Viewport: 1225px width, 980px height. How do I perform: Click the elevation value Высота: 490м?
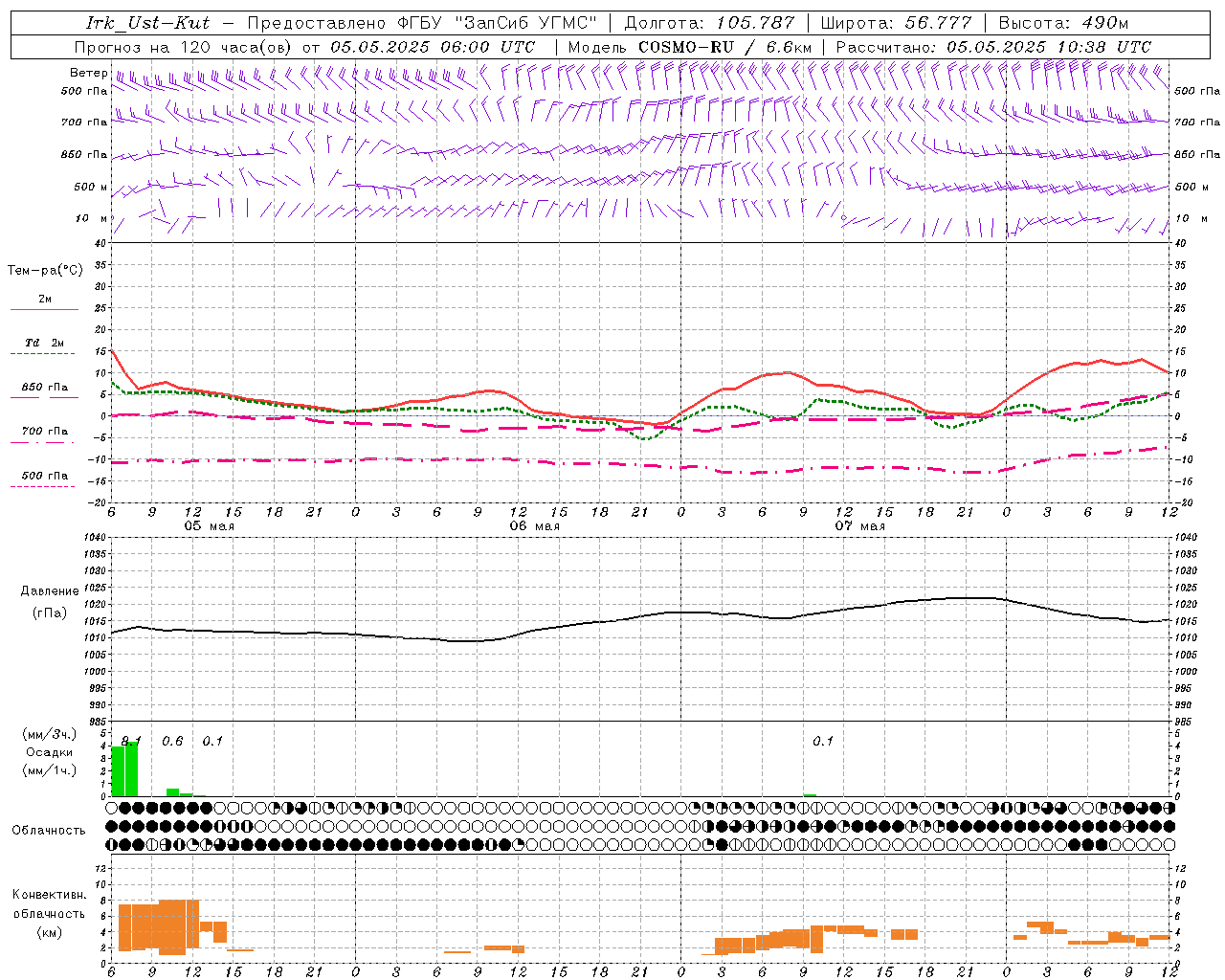1063,23
